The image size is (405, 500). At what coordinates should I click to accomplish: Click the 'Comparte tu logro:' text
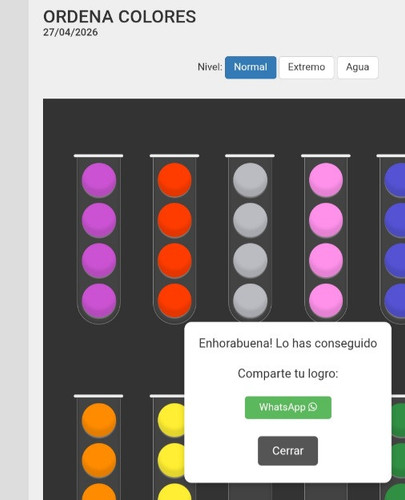point(288,374)
